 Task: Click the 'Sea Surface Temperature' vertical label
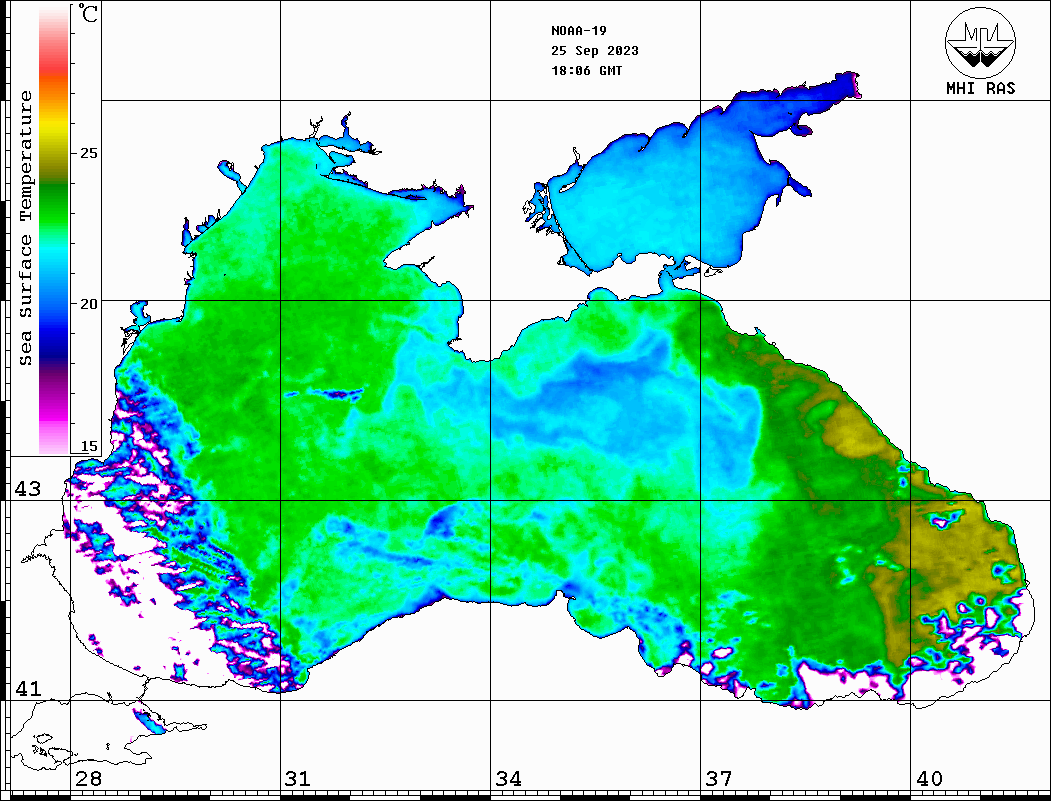(25, 229)
